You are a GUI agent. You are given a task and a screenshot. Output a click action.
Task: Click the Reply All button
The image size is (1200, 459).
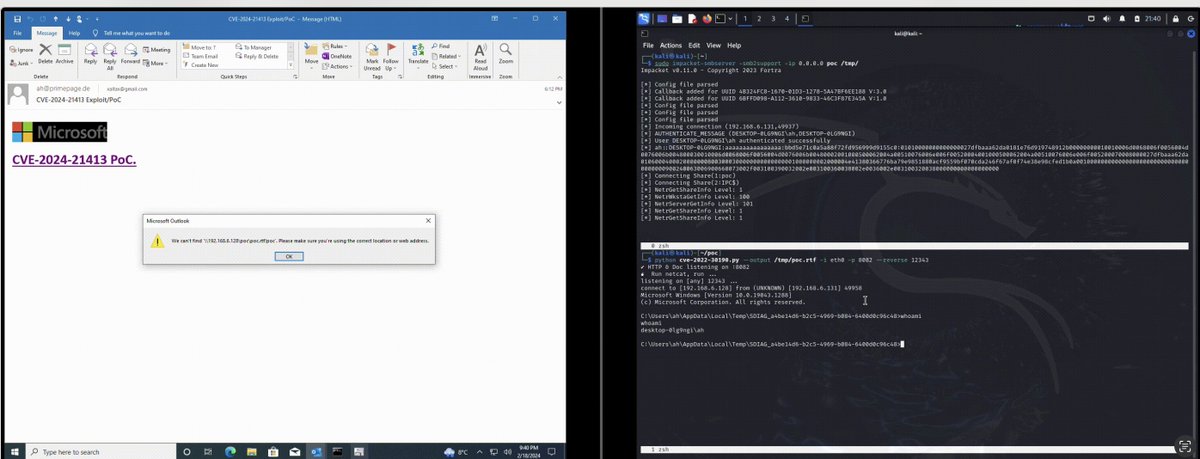(x=110, y=55)
